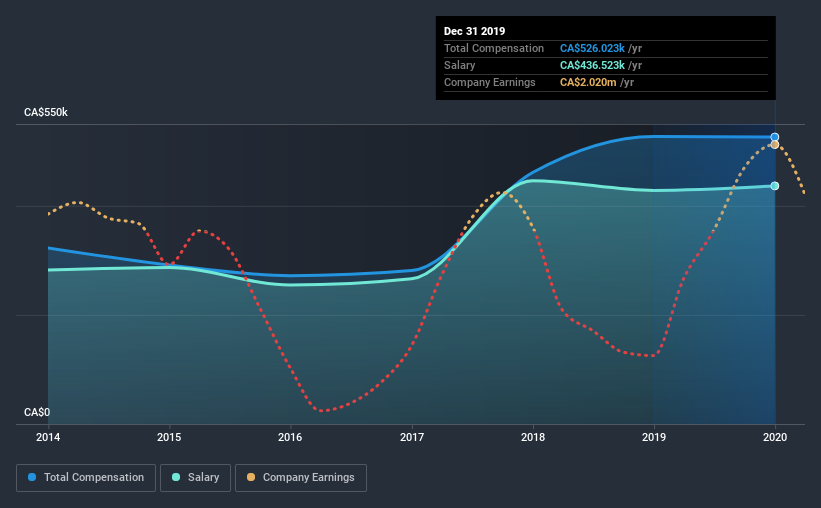Toggle the Total Compensation legend button

(86, 478)
